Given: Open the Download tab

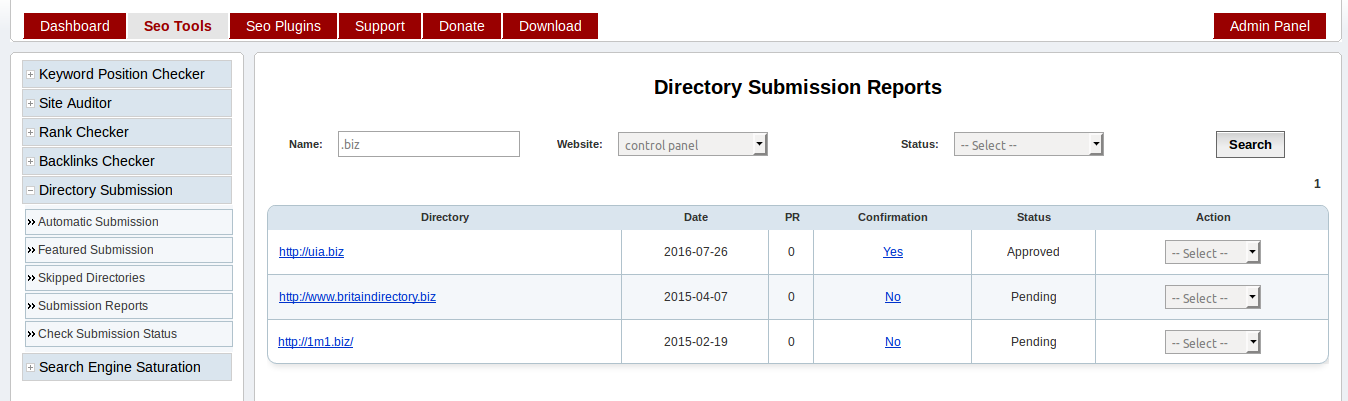Looking at the screenshot, I should tap(550, 26).
